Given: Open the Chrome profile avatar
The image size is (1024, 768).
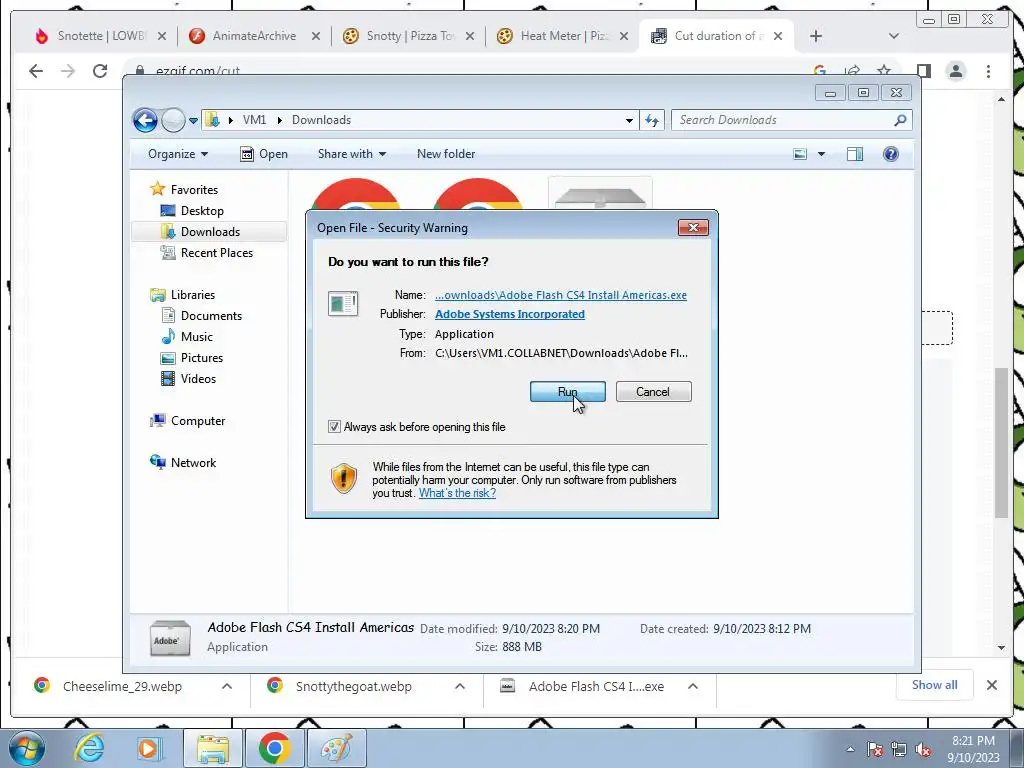Looking at the screenshot, I should pyautogui.click(x=956, y=71).
